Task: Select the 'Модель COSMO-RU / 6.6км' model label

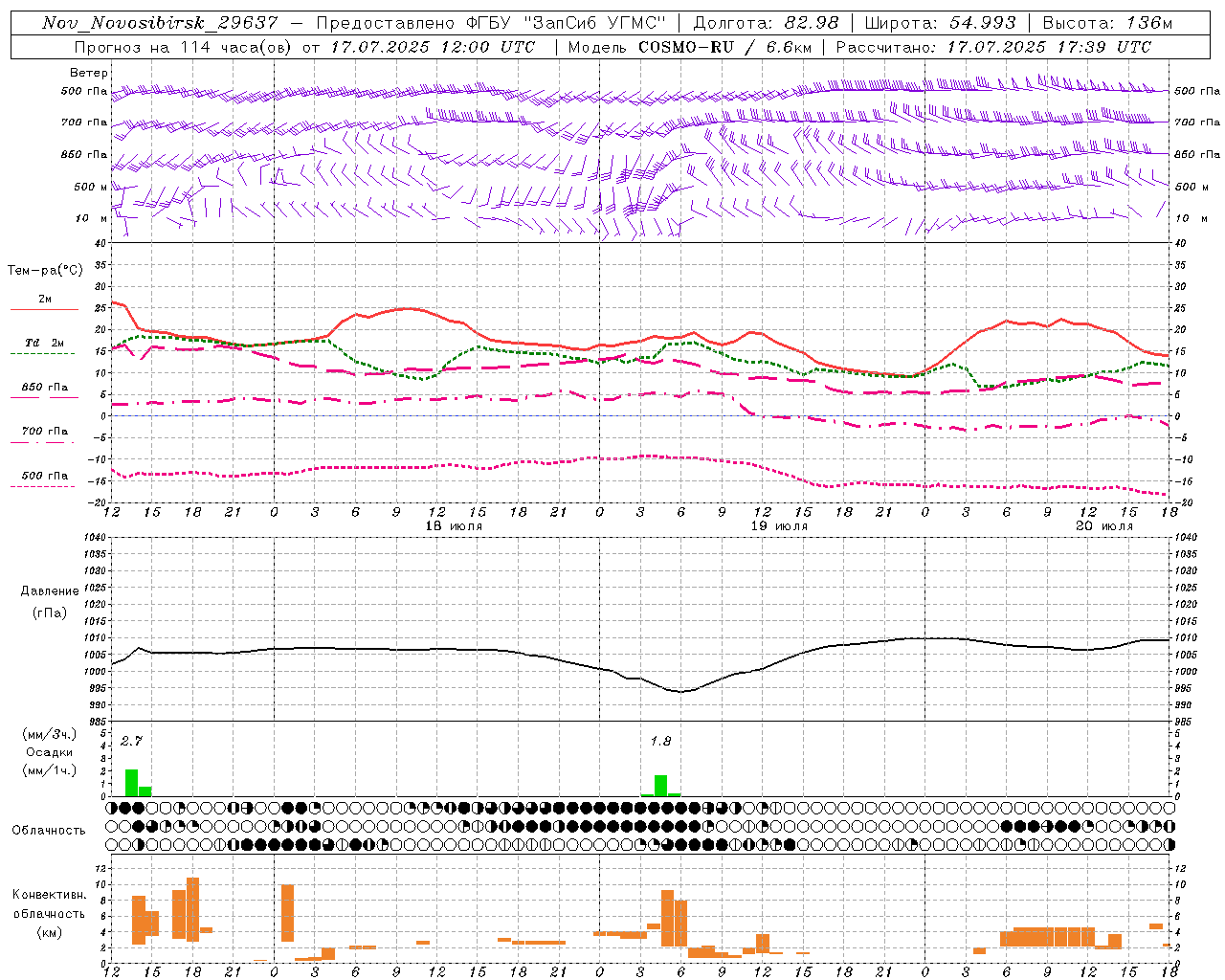Action: [690, 47]
